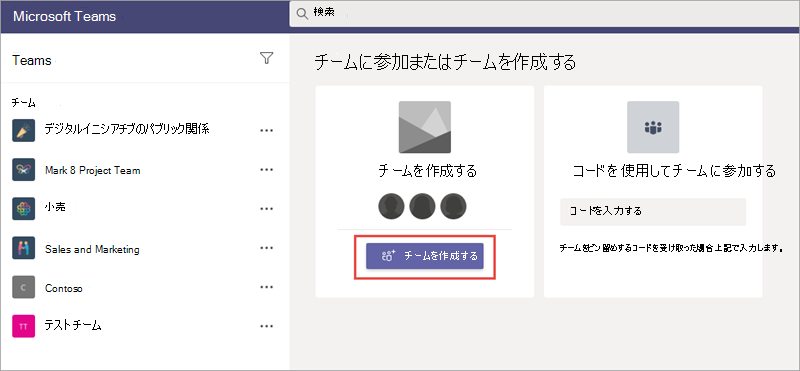Select the Mark 8 Project Team avatar icon
The width and height of the screenshot is (800, 371).
[x=23, y=169]
